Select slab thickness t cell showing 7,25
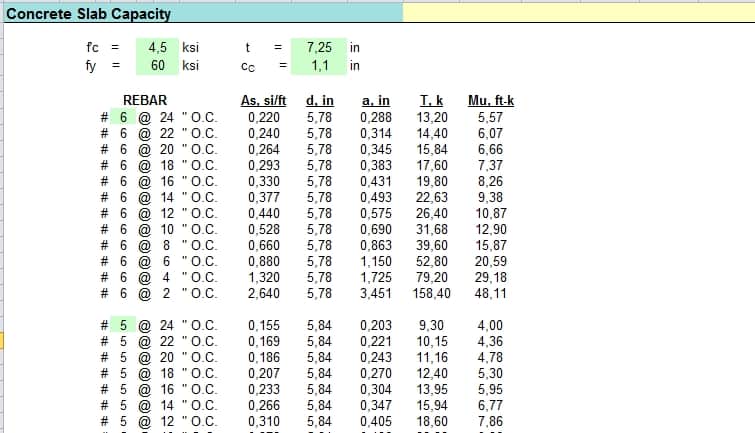Viewport: 755px width, 433px height. click(x=319, y=47)
